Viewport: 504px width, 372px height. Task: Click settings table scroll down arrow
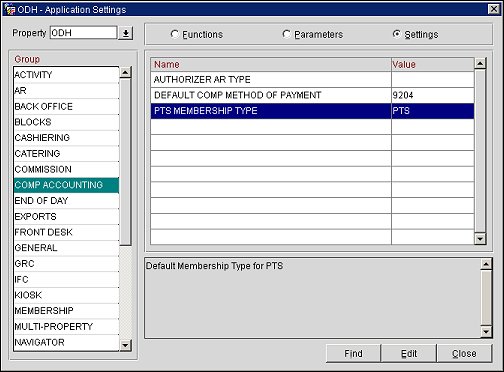click(x=480, y=238)
